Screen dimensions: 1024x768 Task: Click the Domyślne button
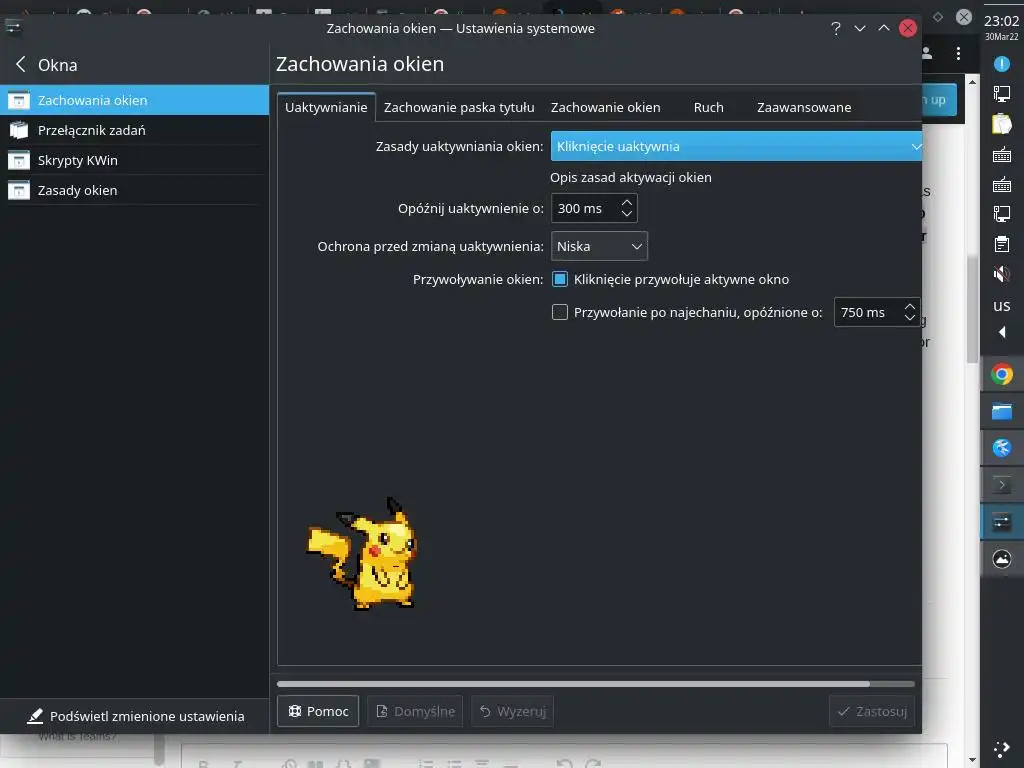pyautogui.click(x=415, y=711)
